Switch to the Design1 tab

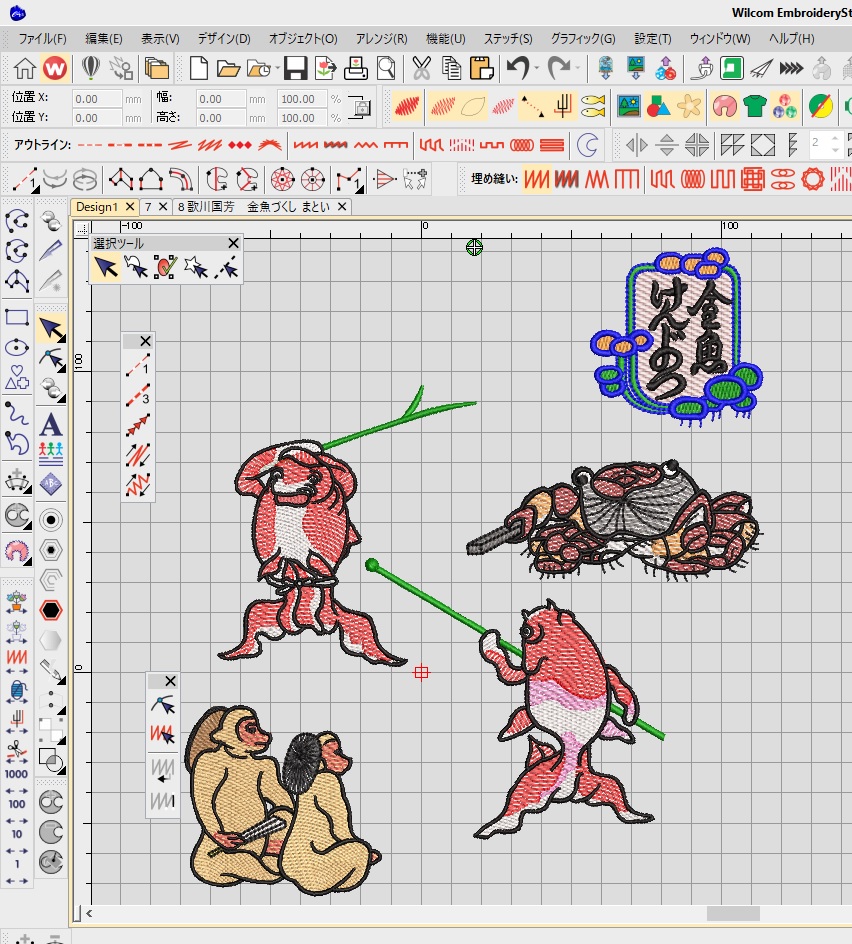point(97,207)
